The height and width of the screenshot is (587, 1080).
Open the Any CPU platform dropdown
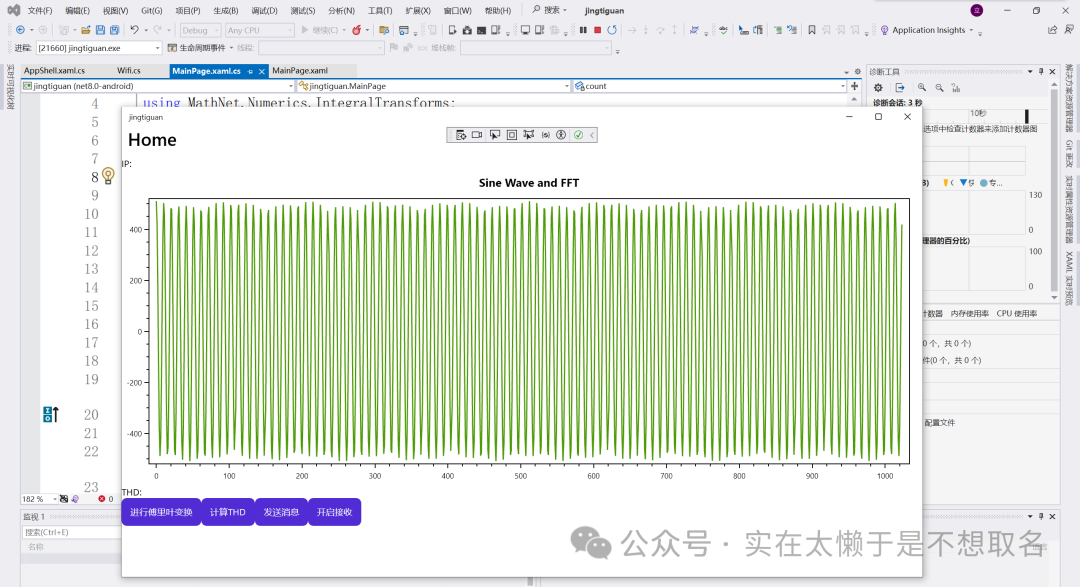pos(260,30)
